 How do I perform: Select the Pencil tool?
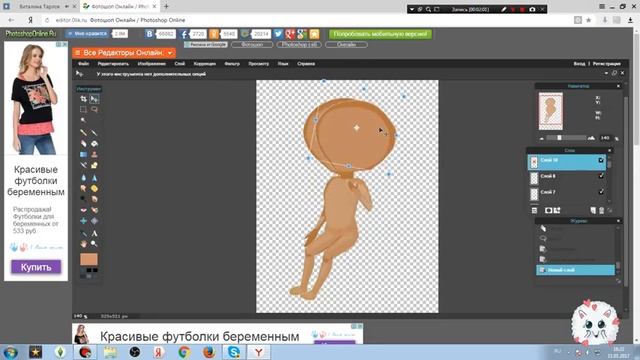click(83, 133)
